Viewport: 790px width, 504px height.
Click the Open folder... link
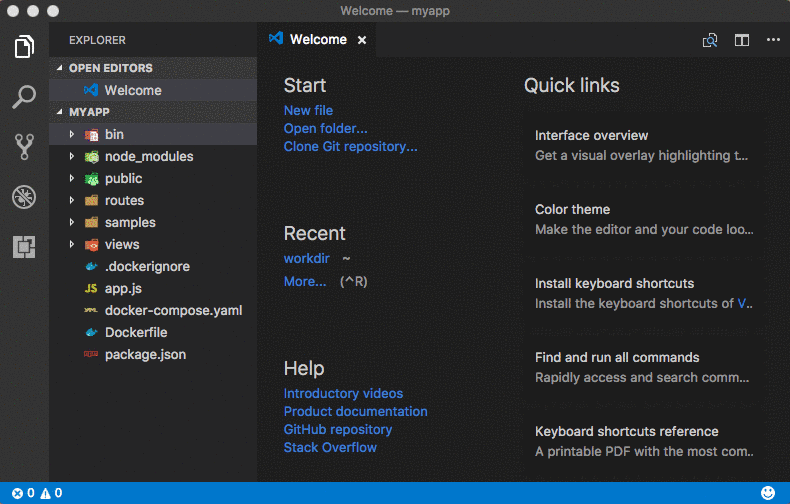tap(325, 129)
